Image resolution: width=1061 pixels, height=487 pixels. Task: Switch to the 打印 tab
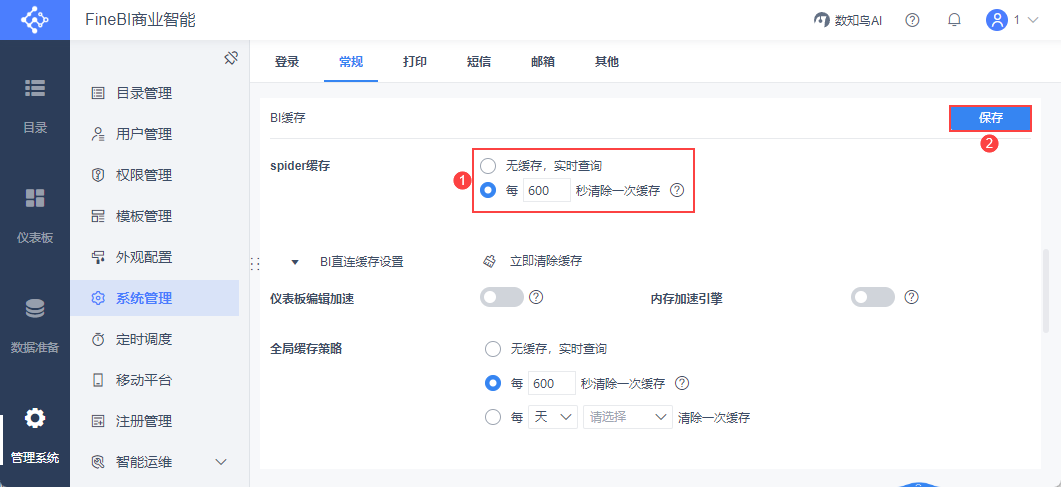coord(415,62)
